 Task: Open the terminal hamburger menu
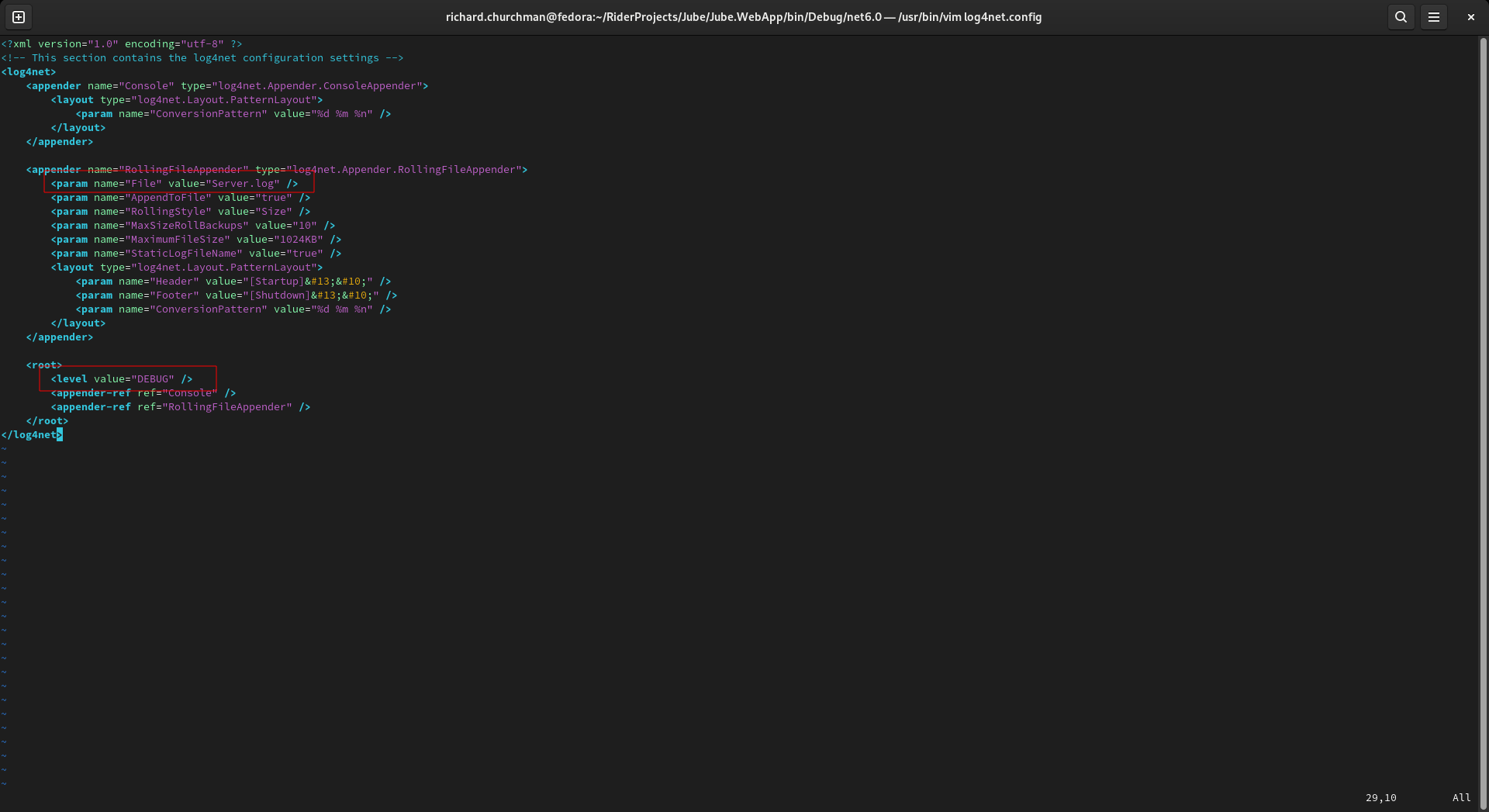point(1434,17)
